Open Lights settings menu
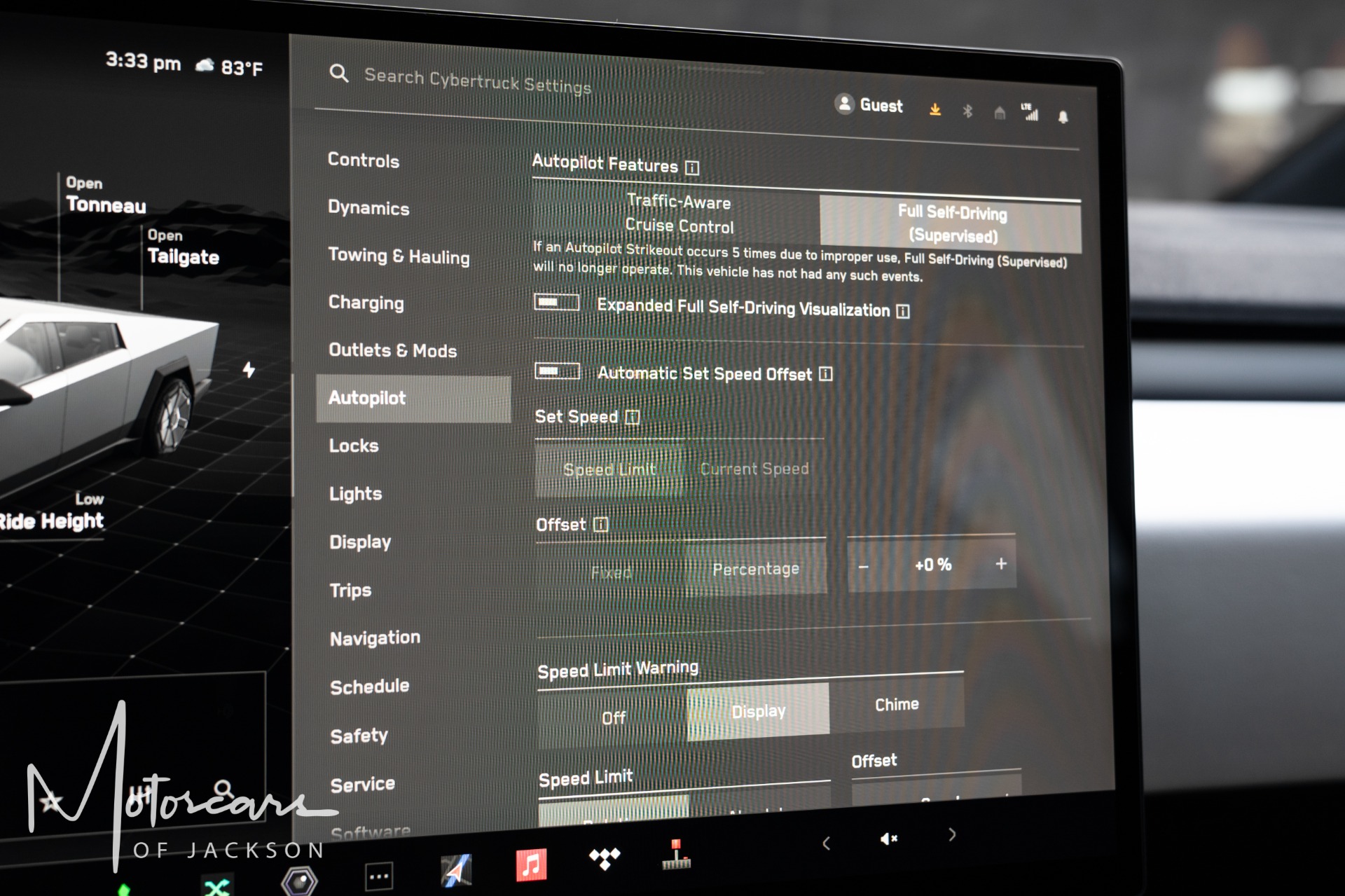The image size is (1345, 896). (355, 495)
